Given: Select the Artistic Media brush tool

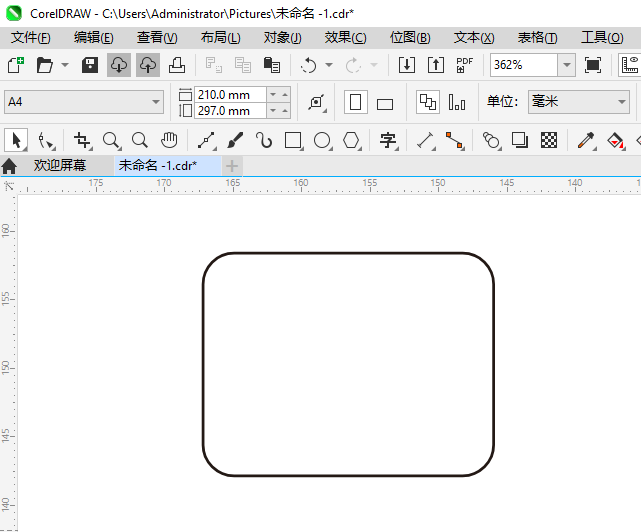Looking at the screenshot, I should [x=236, y=140].
